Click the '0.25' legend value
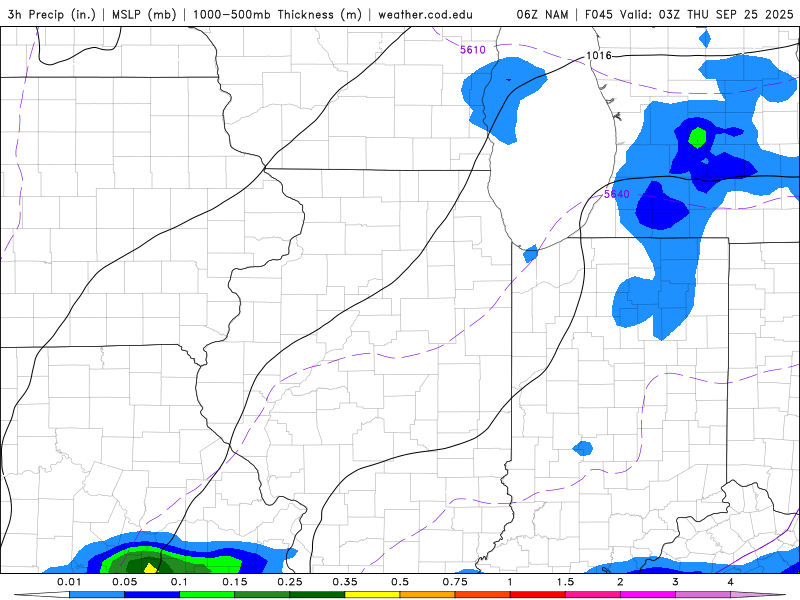This screenshot has height=600, width=800. pos(290,582)
